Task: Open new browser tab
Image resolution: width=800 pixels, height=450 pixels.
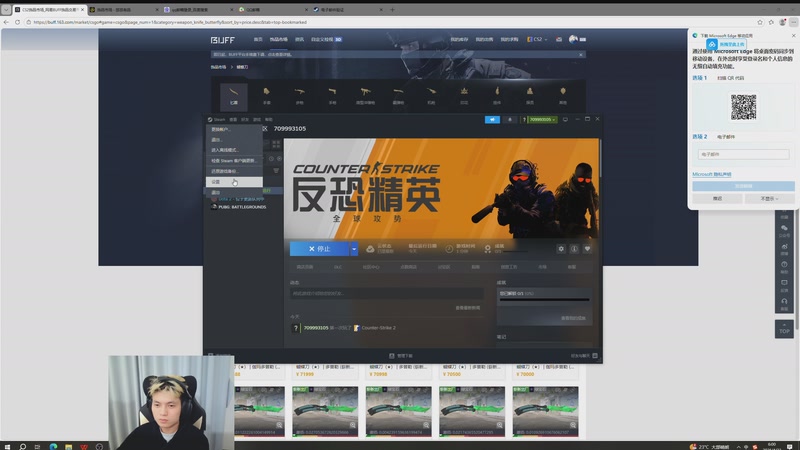Action: click(392, 9)
